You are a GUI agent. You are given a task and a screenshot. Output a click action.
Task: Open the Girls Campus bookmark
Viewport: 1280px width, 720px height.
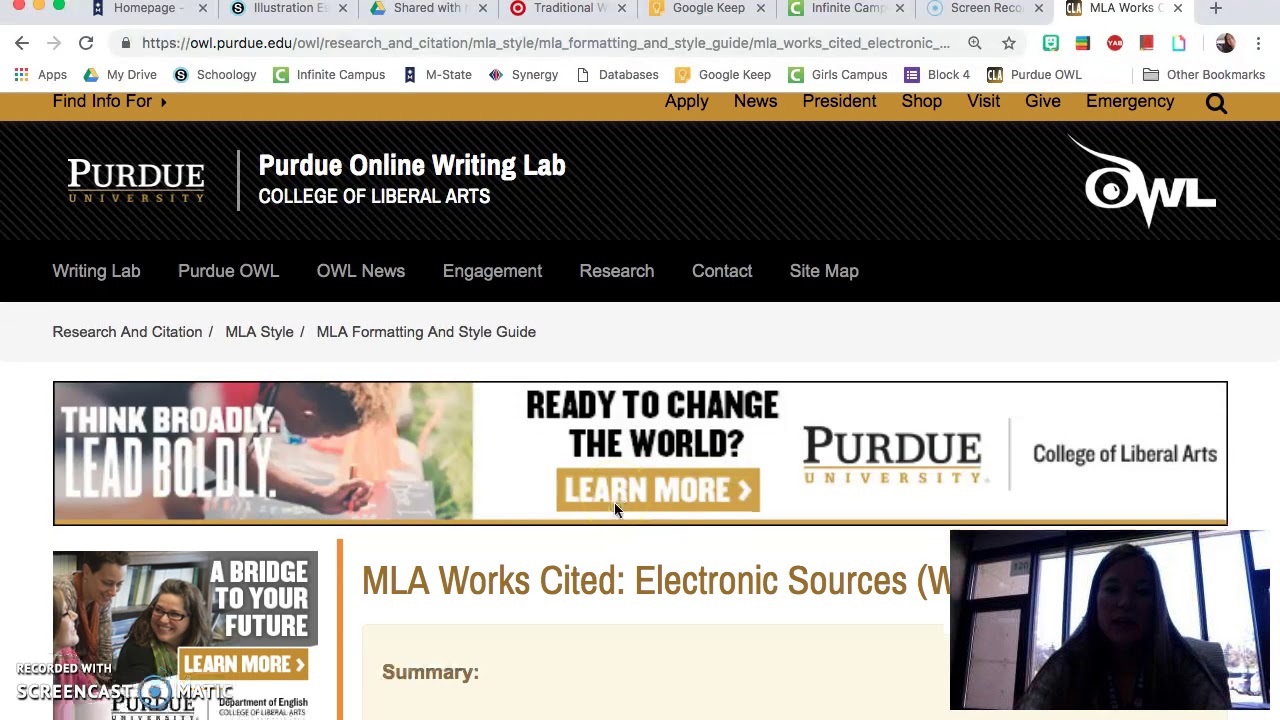coord(837,75)
